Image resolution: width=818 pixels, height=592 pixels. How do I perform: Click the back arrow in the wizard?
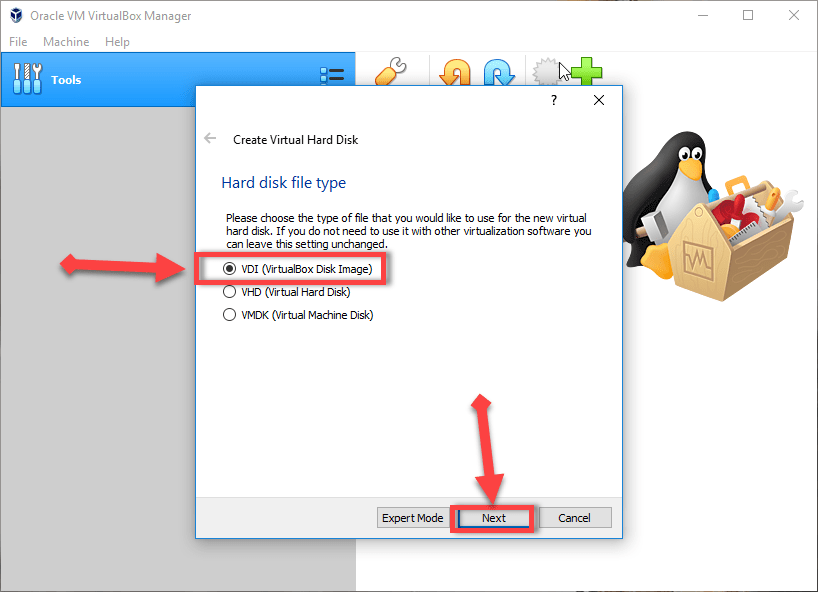[x=210, y=139]
